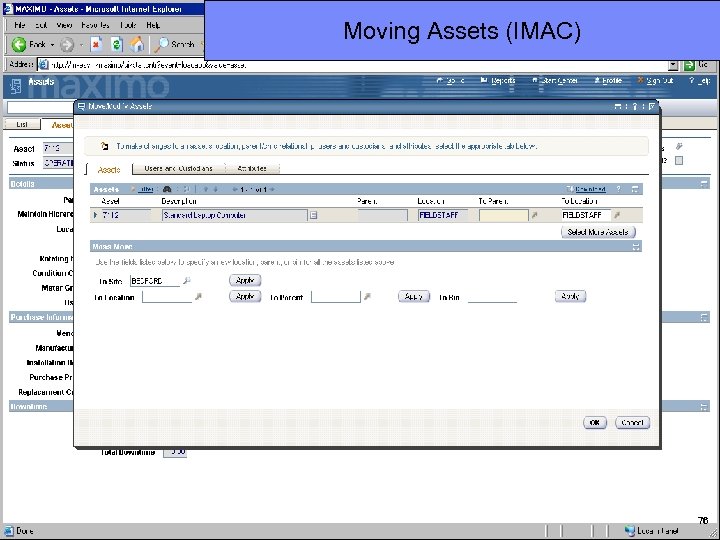The width and height of the screenshot is (720, 540).
Task: Click the empty Mass Move To Location field
Action: coord(167,297)
